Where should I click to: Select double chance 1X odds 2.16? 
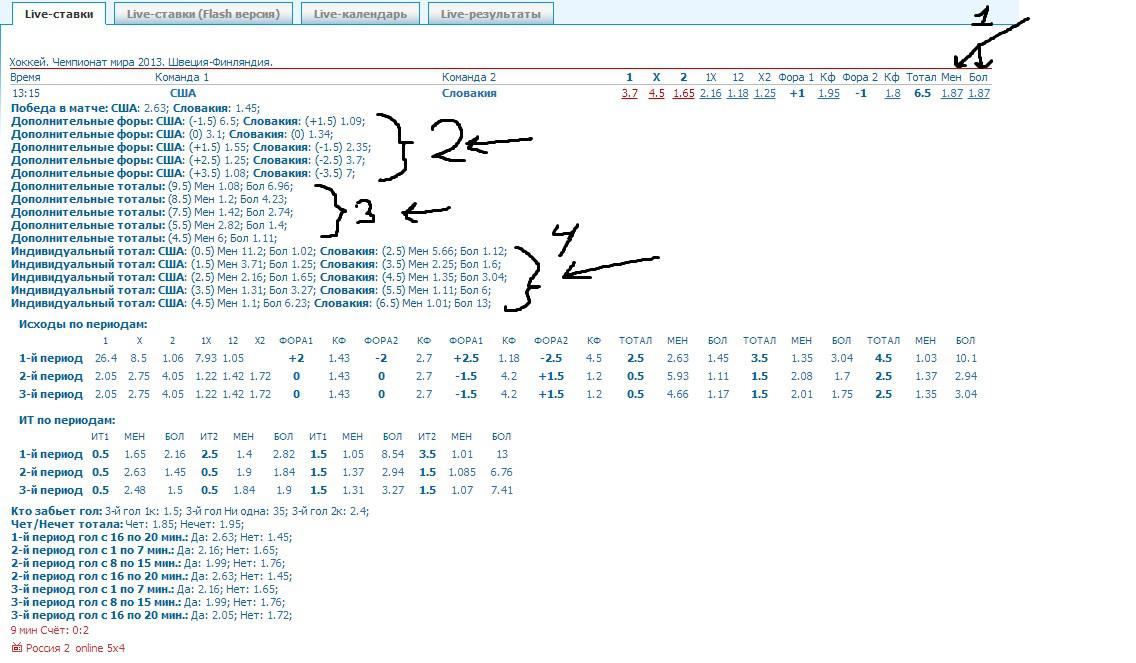pos(711,93)
